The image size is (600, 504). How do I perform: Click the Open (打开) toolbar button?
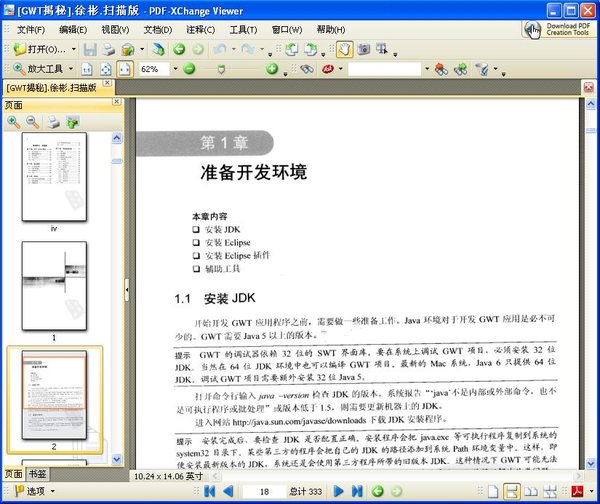click(39, 49)
